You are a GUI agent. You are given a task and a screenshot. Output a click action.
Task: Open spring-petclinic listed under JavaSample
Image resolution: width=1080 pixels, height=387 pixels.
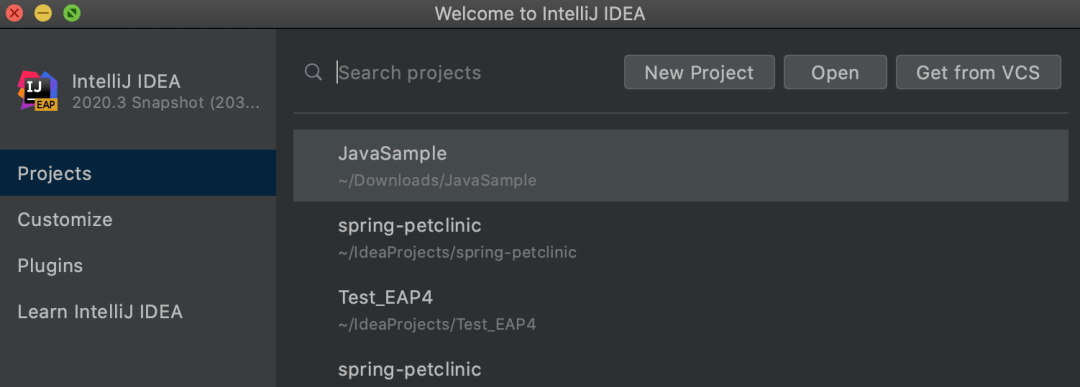(x=681, y=238)
